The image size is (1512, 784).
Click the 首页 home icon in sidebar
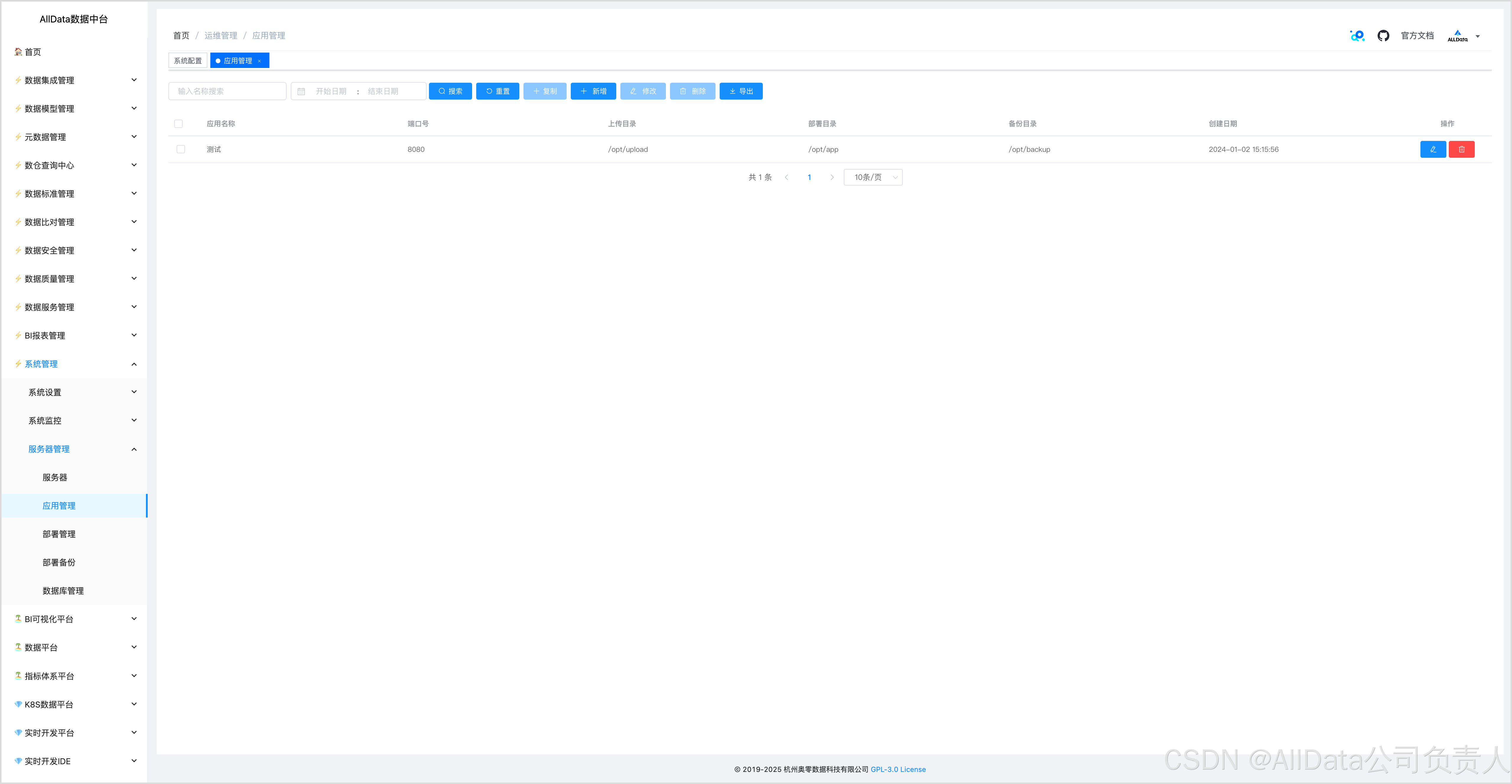(x=18, y=52)
